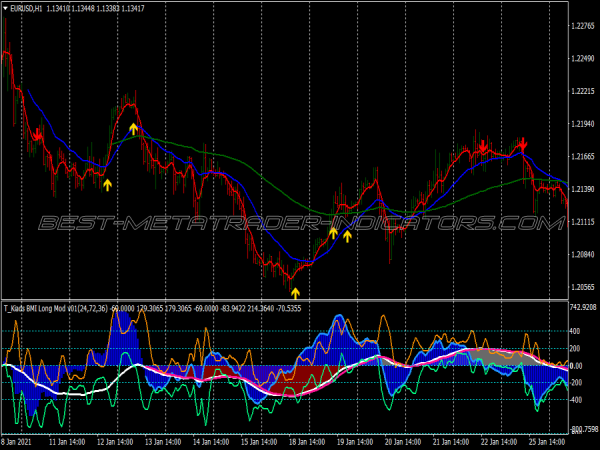Click the 13 Jan 14:00 time label

[x=163, y=442]
